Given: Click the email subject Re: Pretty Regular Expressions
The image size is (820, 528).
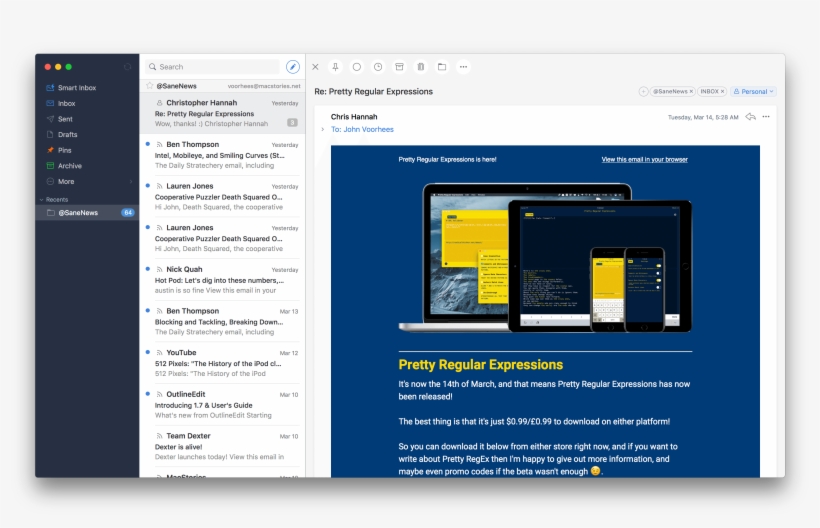Looking at the screenshot, I should pos(373,91).
